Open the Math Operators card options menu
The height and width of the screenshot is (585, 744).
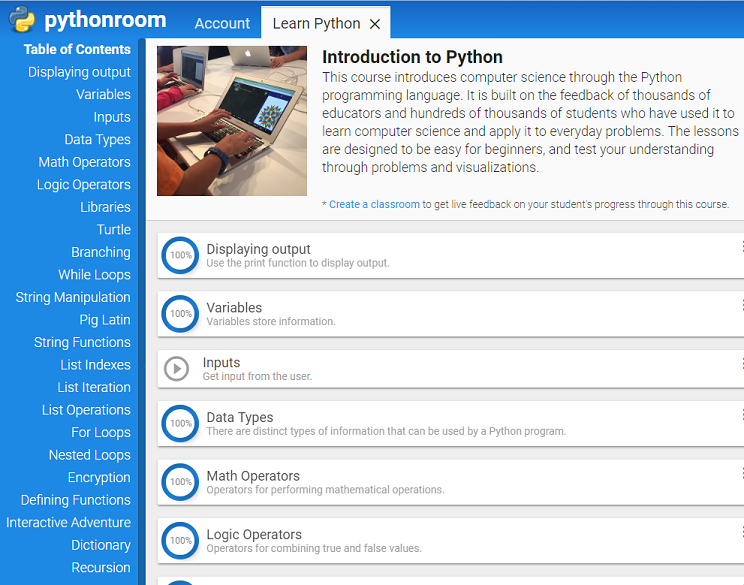click(741, 473)
